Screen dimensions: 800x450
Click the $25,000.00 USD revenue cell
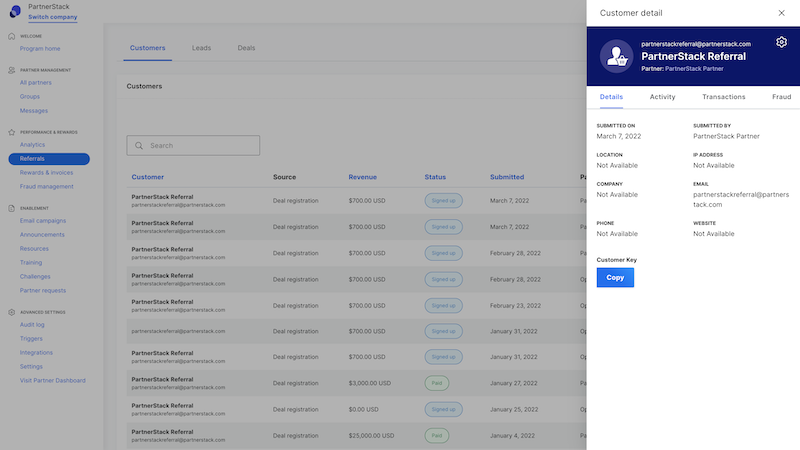pos(371,436)
